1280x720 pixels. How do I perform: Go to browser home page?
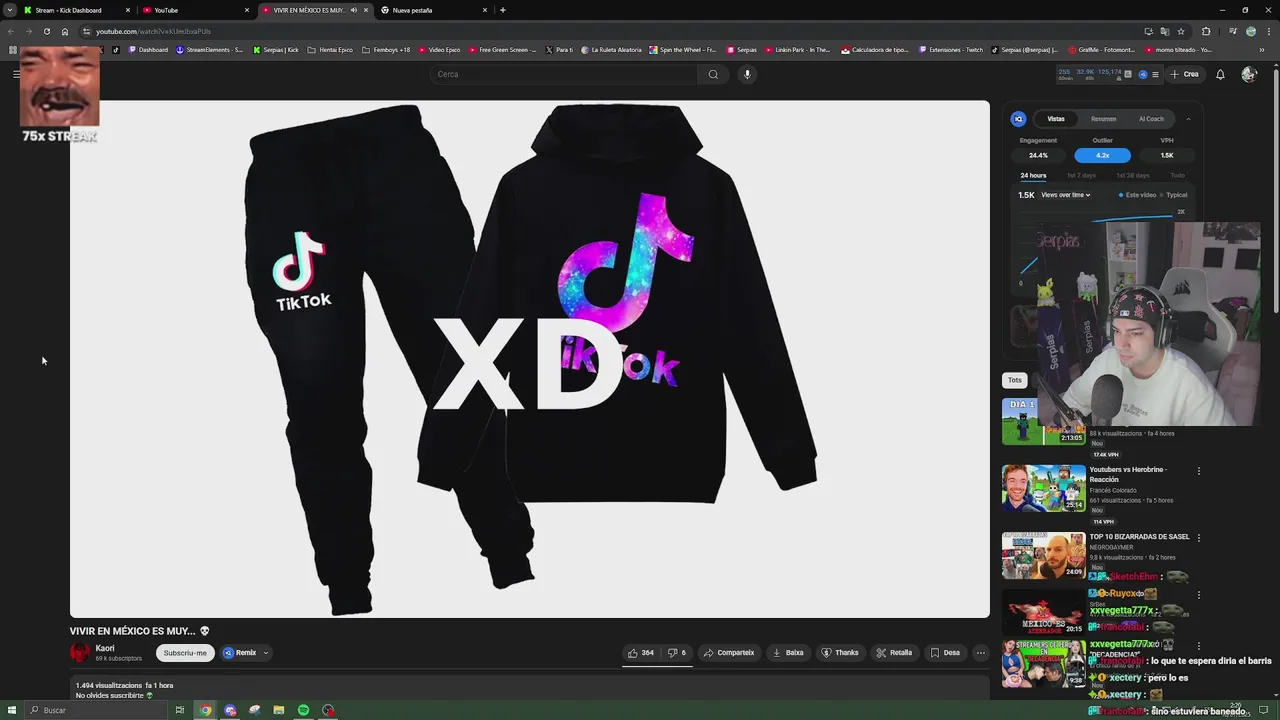[x=65, y=31]
